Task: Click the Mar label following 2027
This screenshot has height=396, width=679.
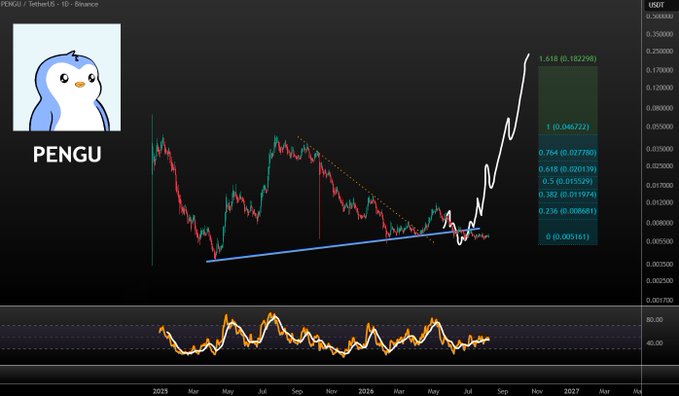Action: (x=605, y=391)
